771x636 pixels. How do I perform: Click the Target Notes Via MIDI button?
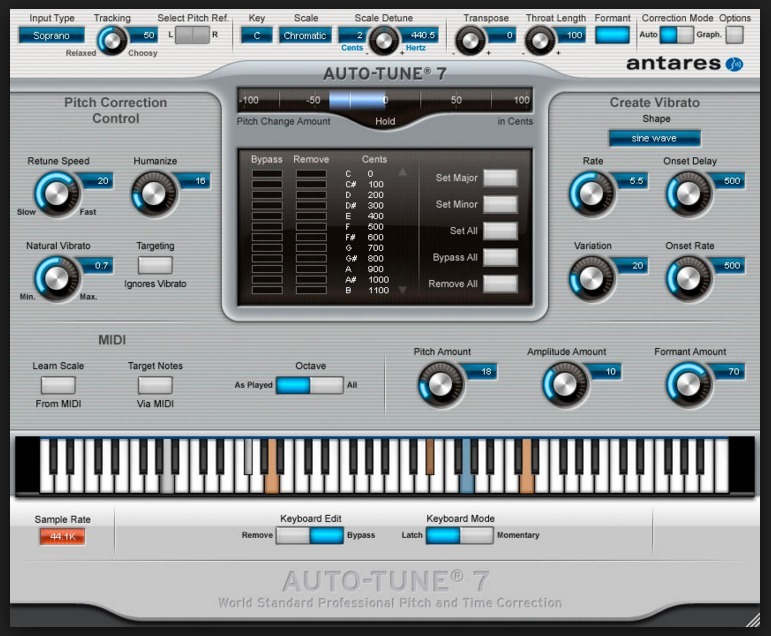tap(155, 385)
